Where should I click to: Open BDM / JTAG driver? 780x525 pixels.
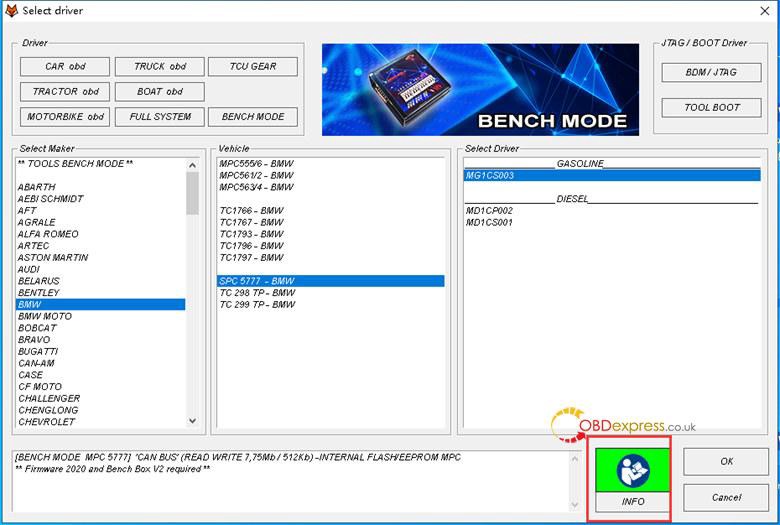pyautogui.click(x=711, y=72)
